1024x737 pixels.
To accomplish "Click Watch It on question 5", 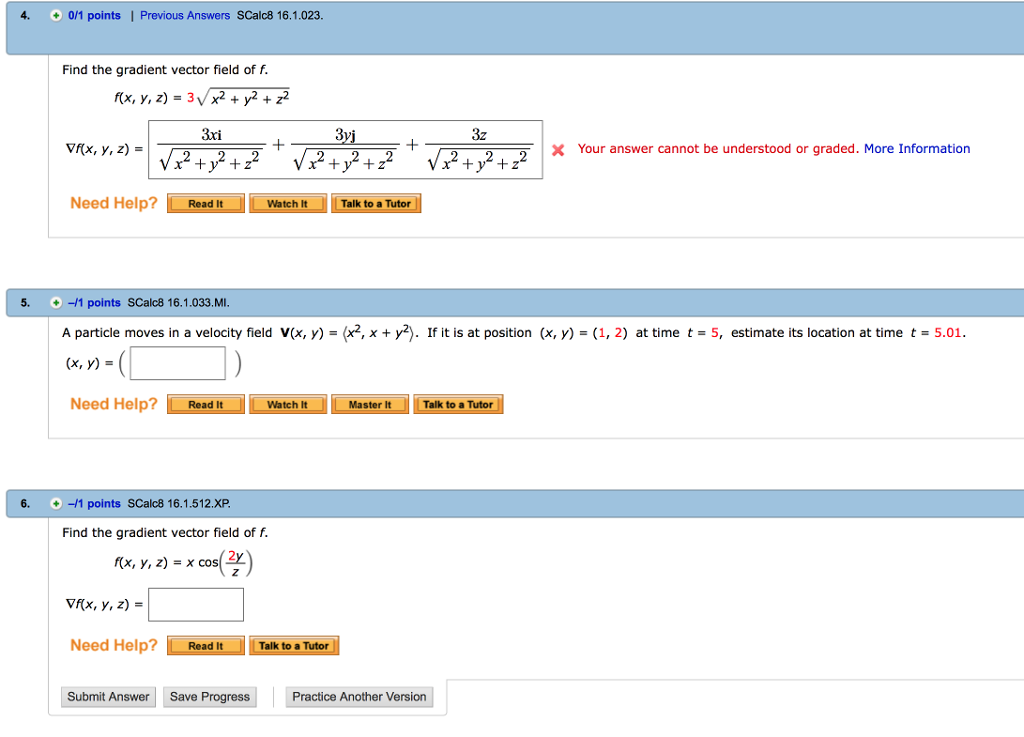I will click(x=287, y=404).
